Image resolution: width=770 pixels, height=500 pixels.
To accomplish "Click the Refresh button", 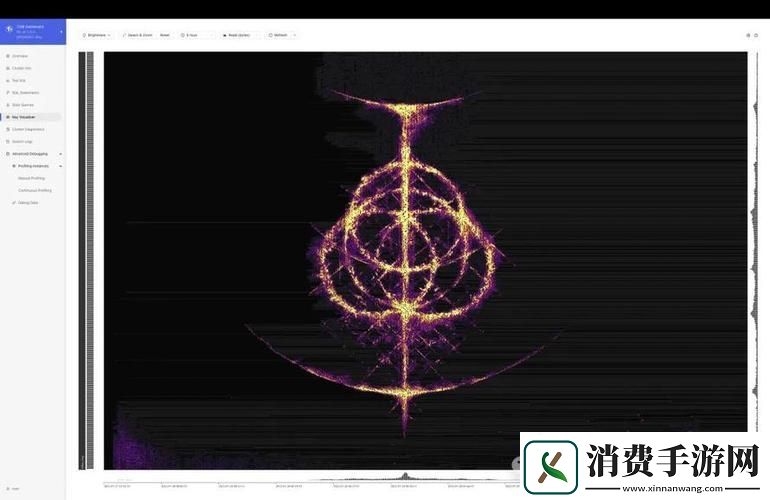I will (278, 35).
